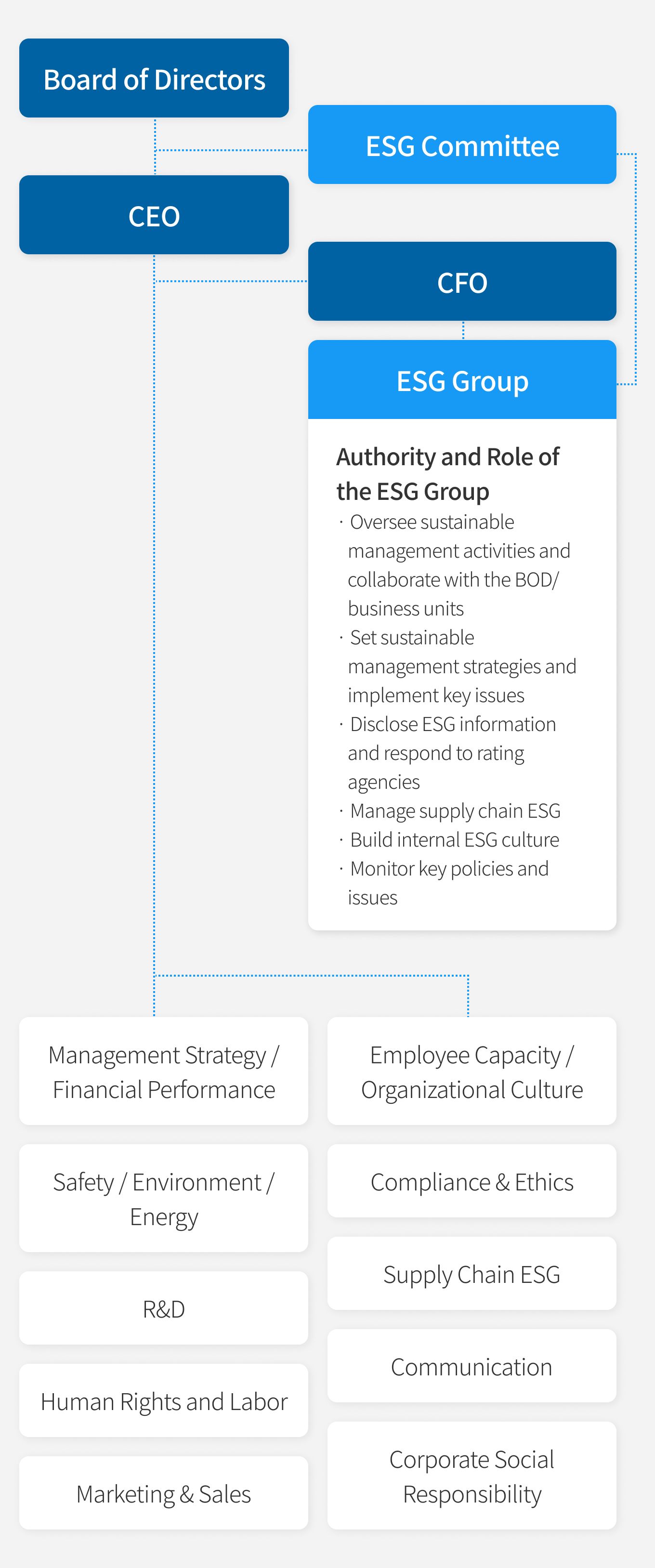
Task: Click the Board of Directors box
Action: 154,78
